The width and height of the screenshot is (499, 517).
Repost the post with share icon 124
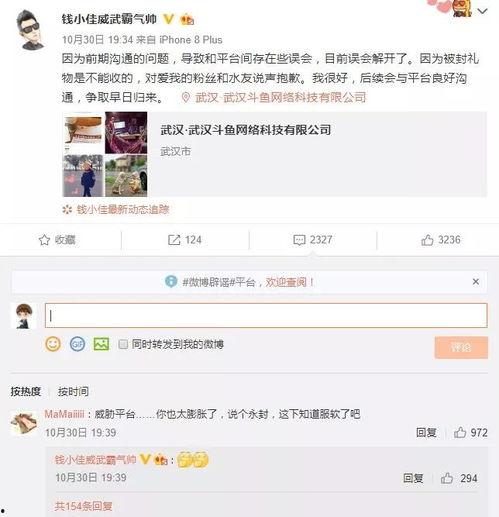click(x=185, y=240)
